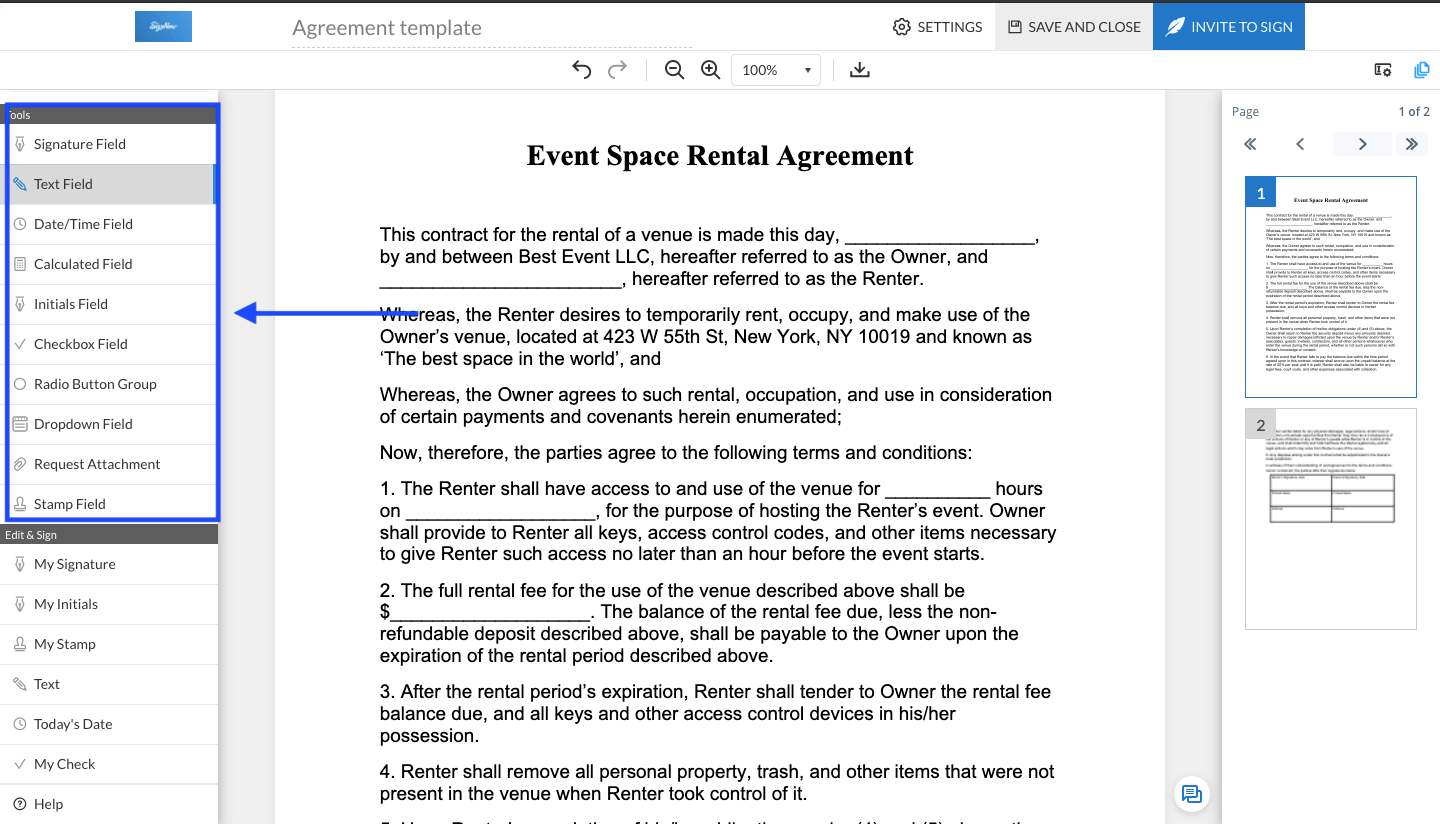Click the copy pages icon at top right

[1421, 70]
